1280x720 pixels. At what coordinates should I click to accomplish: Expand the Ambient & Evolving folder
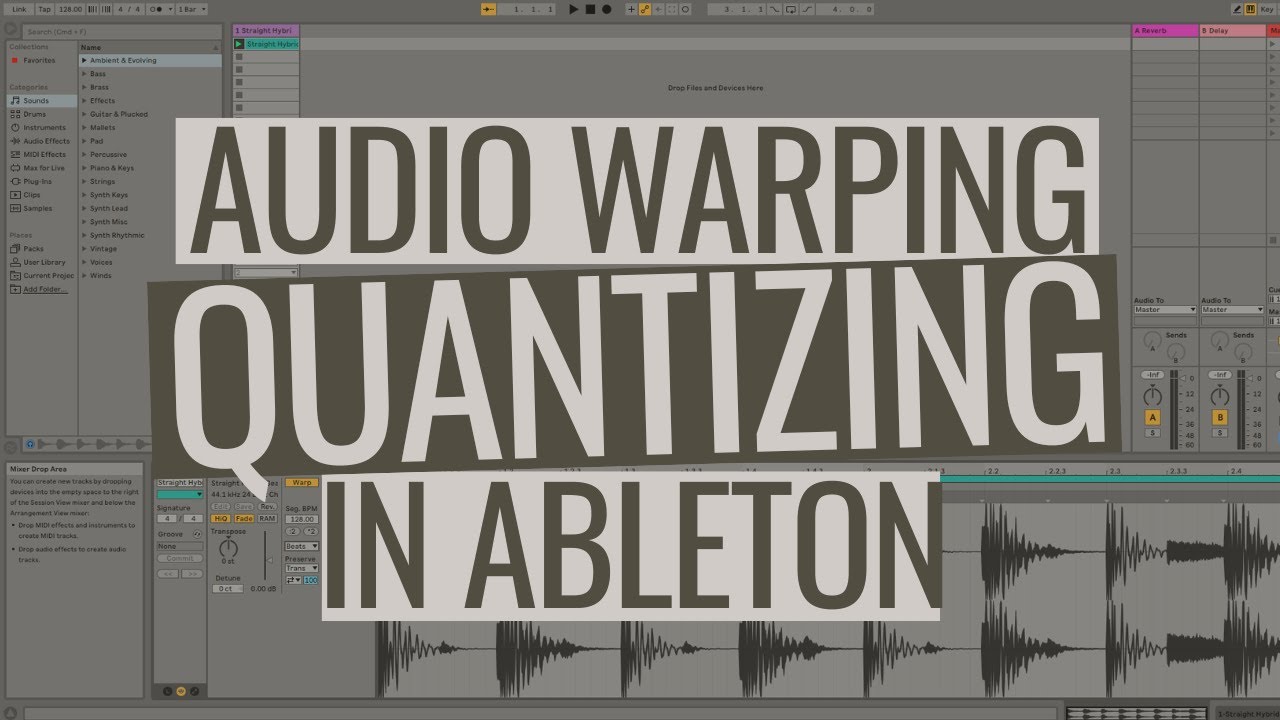point(84,60)
